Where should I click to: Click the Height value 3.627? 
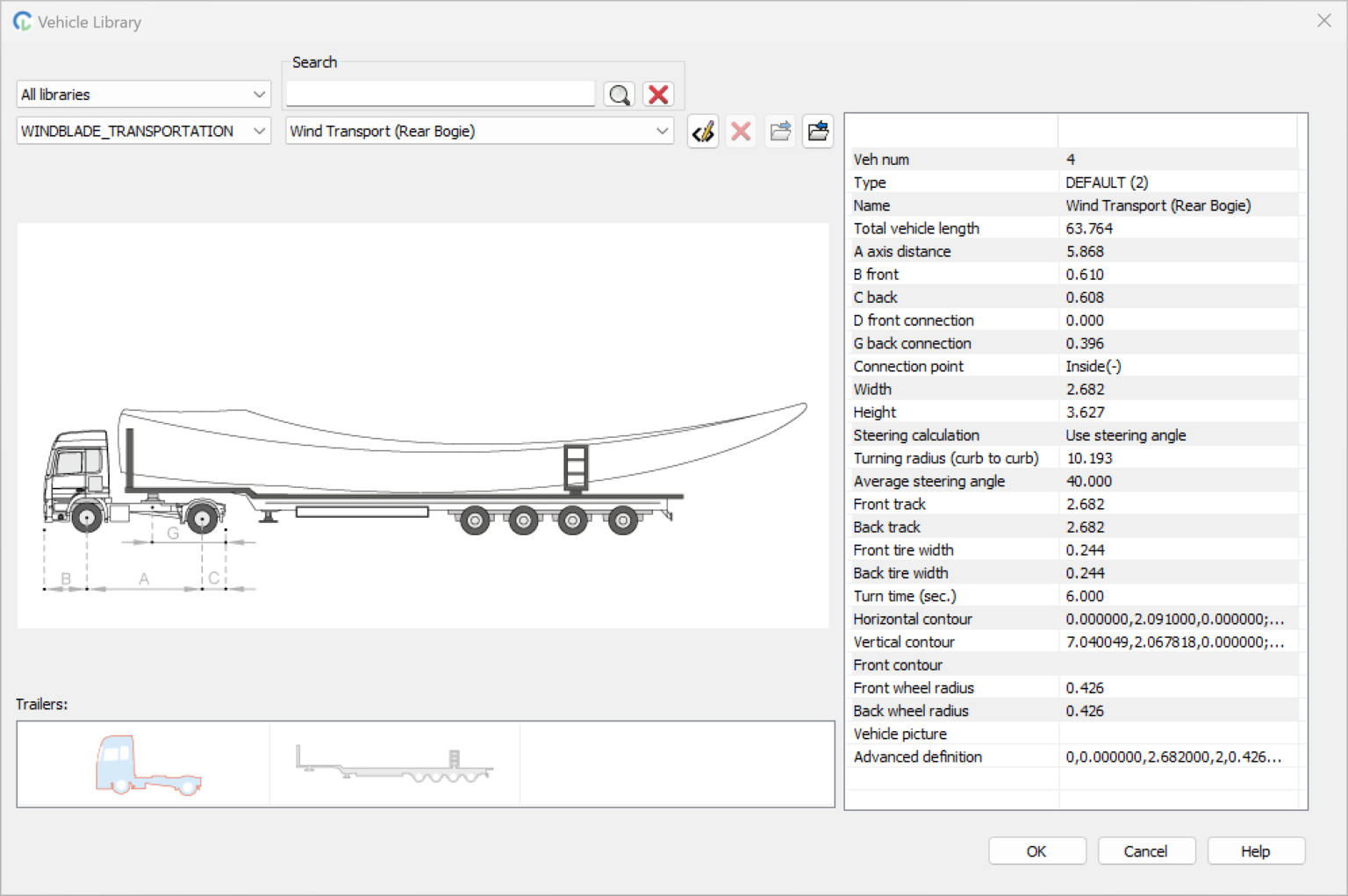(1085, 412)
